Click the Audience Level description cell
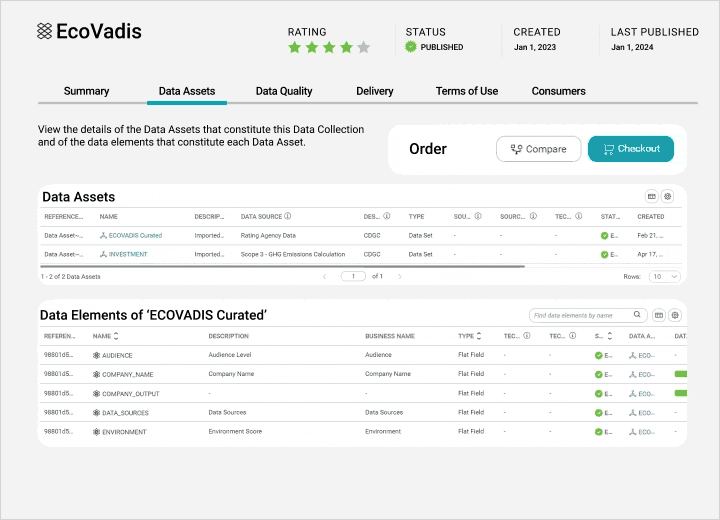This screenshot has width=720, height=520. 230,355
